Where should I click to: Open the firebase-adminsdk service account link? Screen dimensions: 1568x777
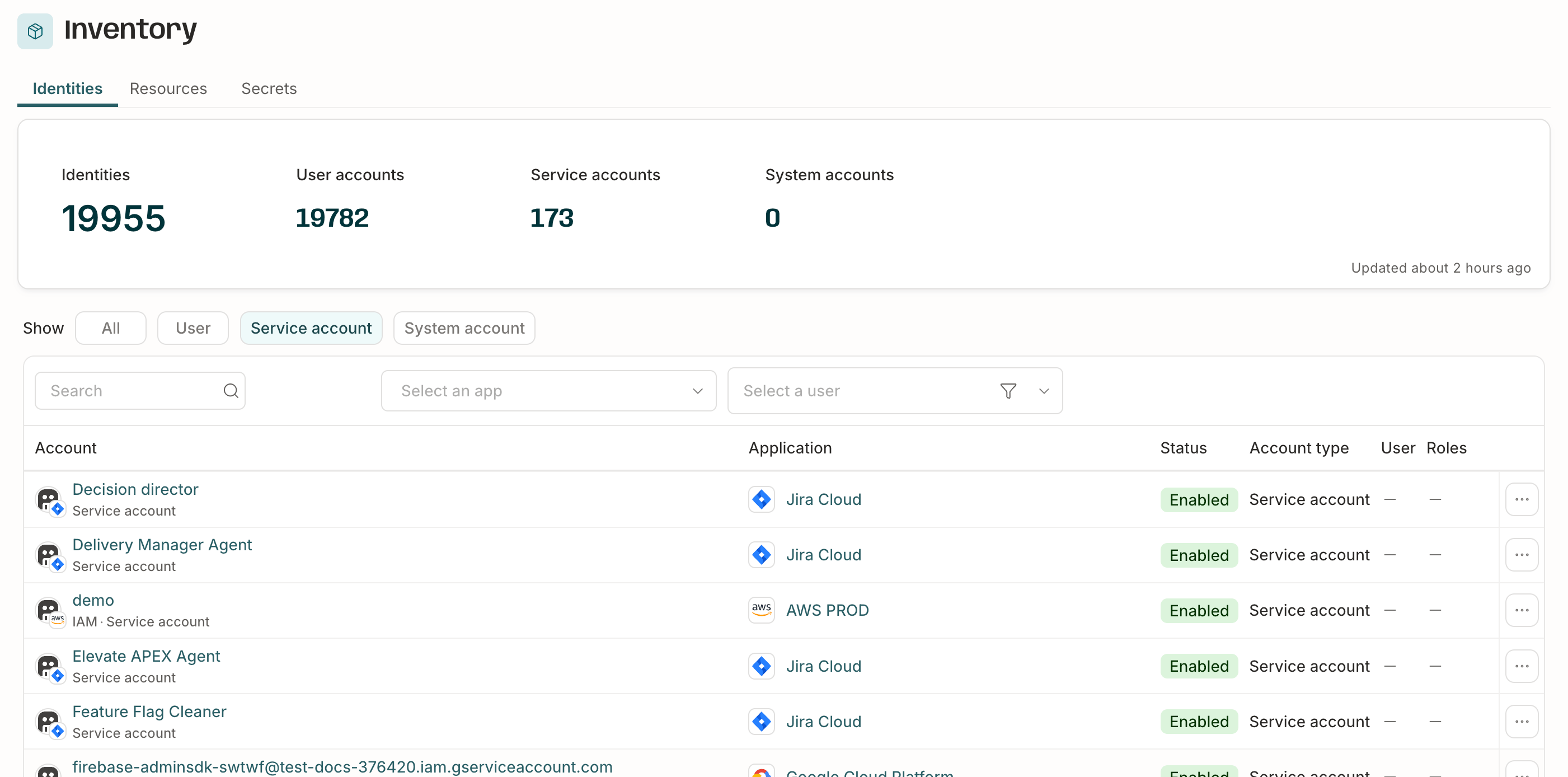[x=342, y=767]
